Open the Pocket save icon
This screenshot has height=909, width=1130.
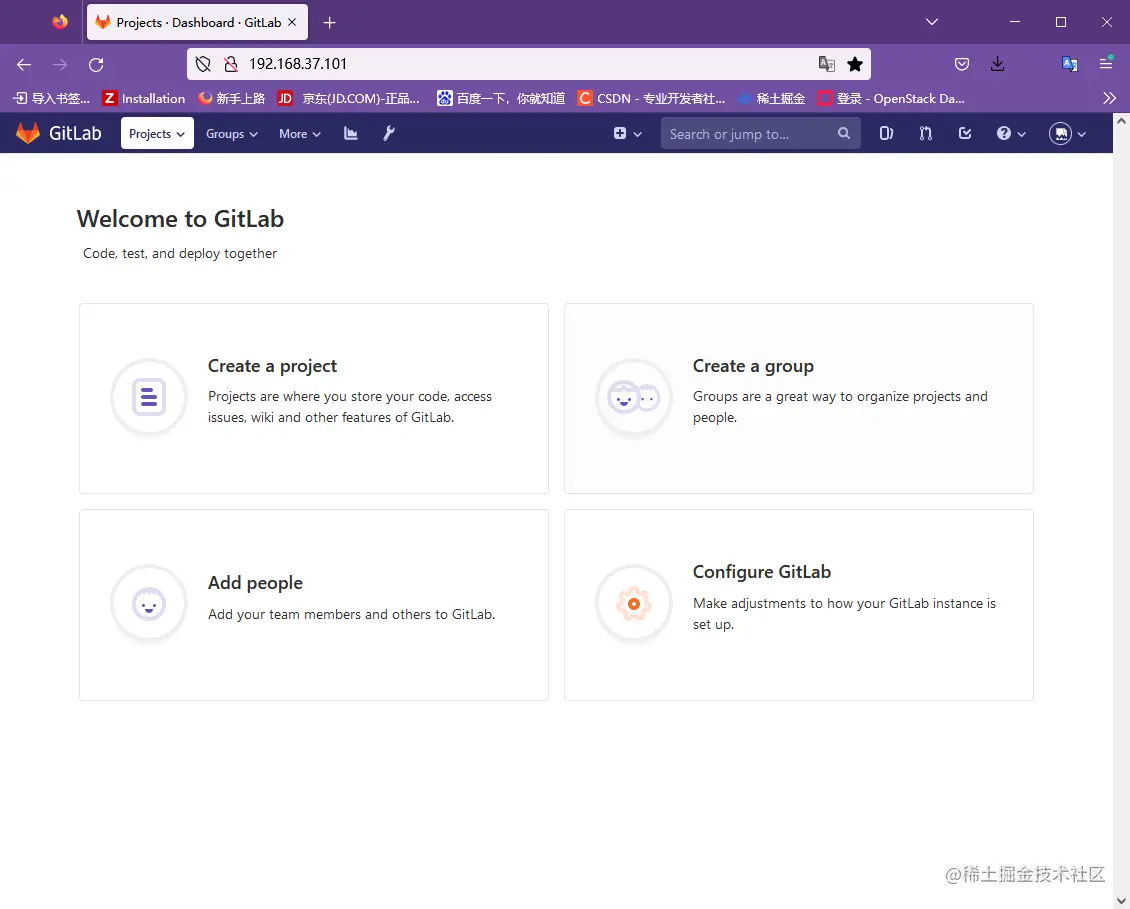(961, 64)
